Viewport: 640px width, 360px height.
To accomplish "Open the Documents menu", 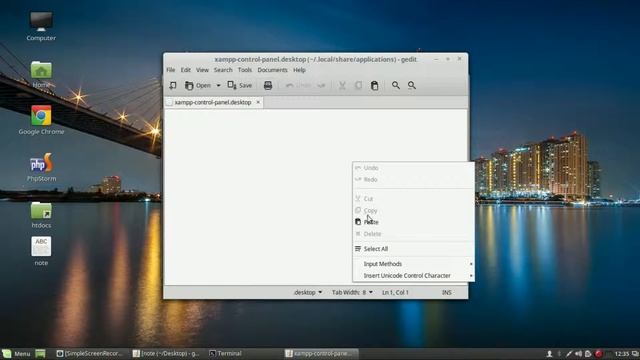I will tap(272, 70).
